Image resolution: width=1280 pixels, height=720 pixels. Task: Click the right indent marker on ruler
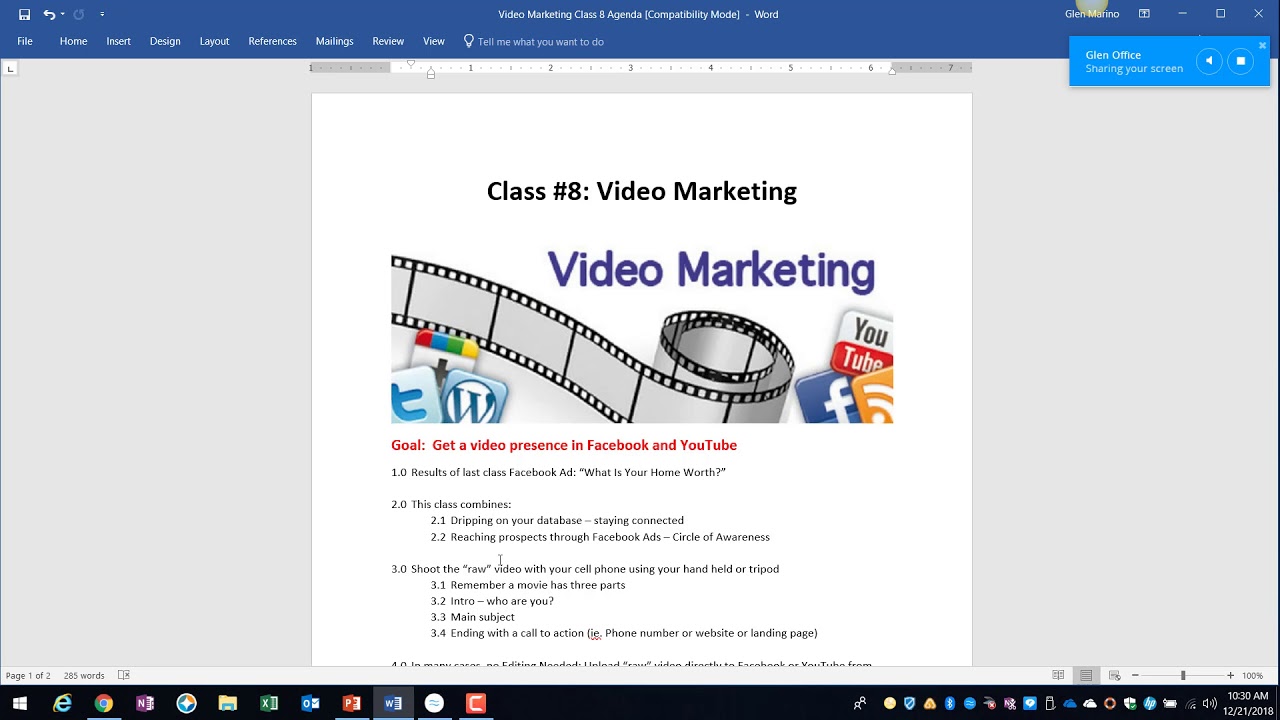pos(892,71)
